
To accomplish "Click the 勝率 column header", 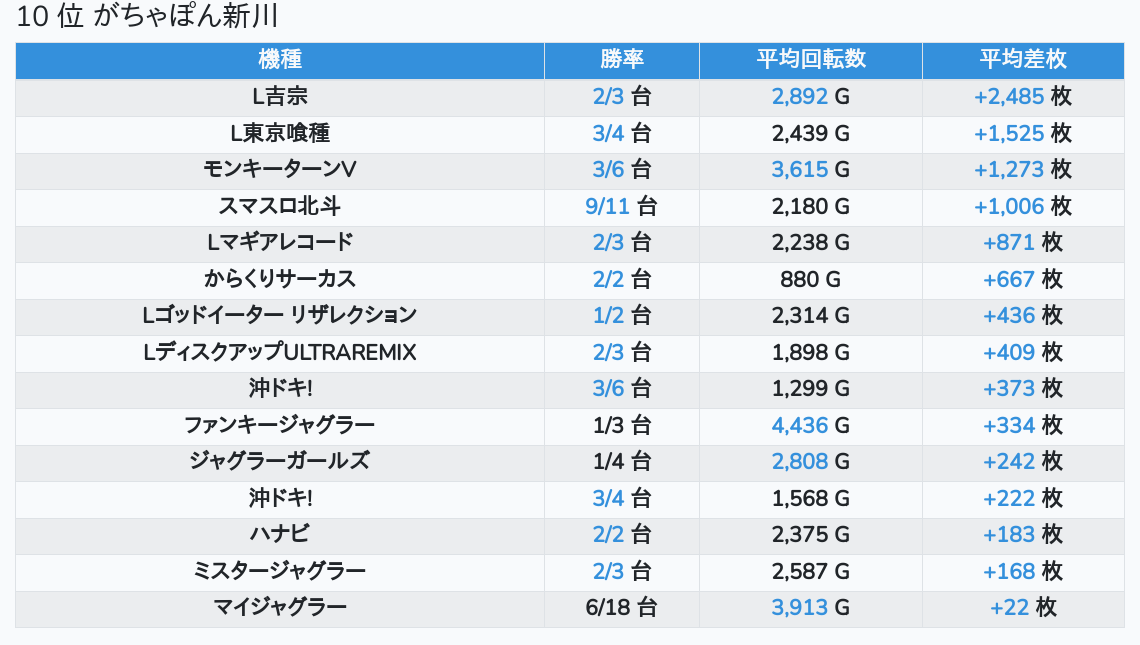I will tap(622, 60).
